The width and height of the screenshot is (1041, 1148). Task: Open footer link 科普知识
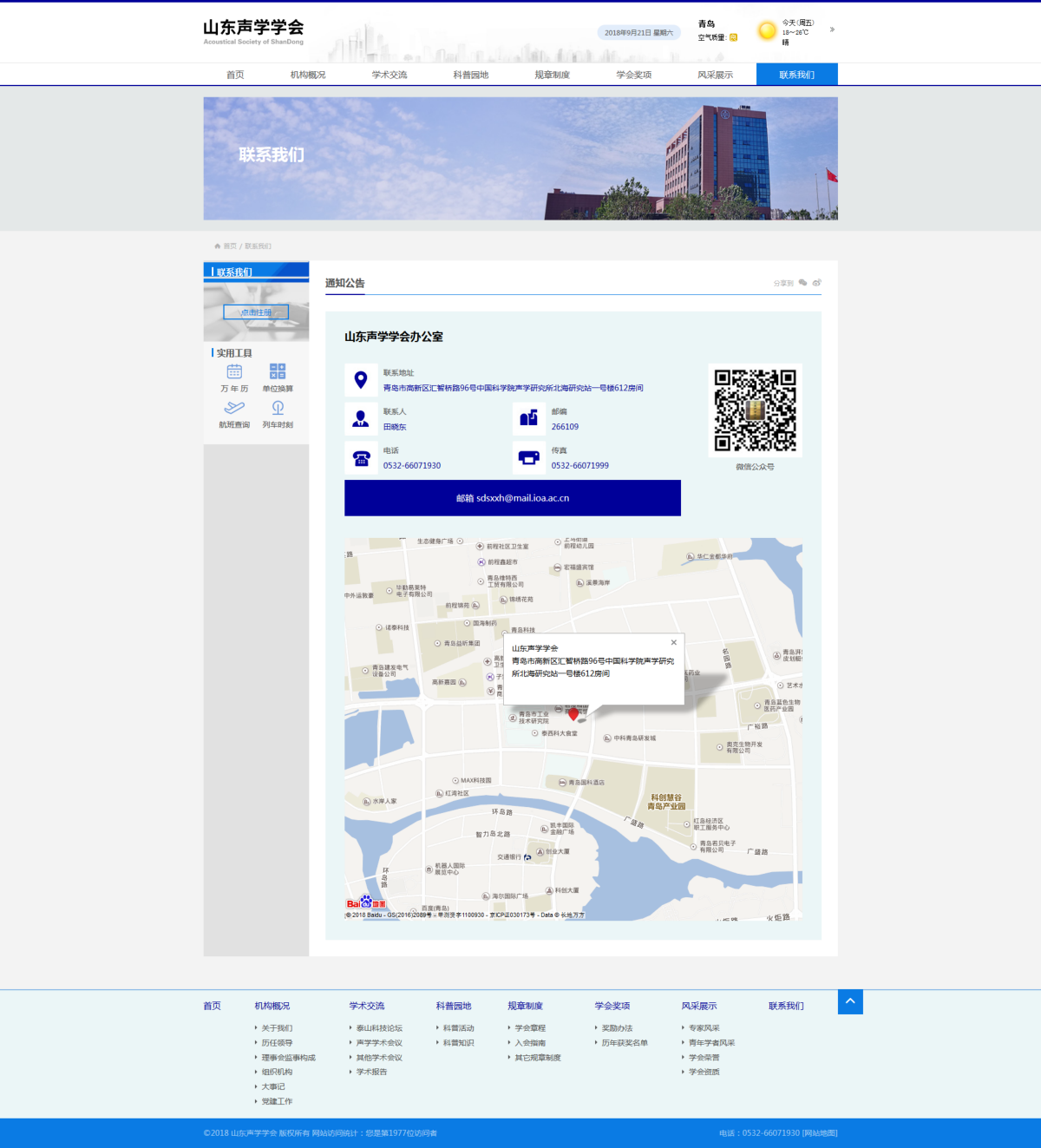pos(459,1043)
